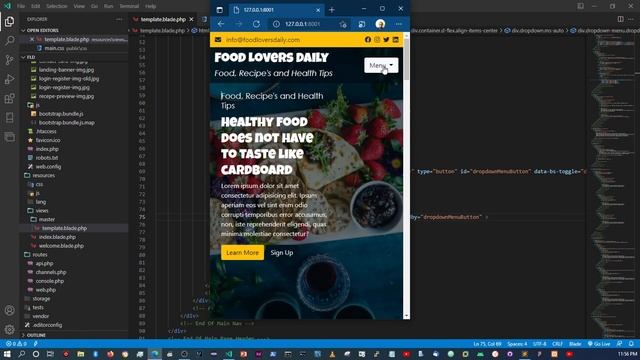
Task: Open the browser settings and more menu
Action: [398, 24]
